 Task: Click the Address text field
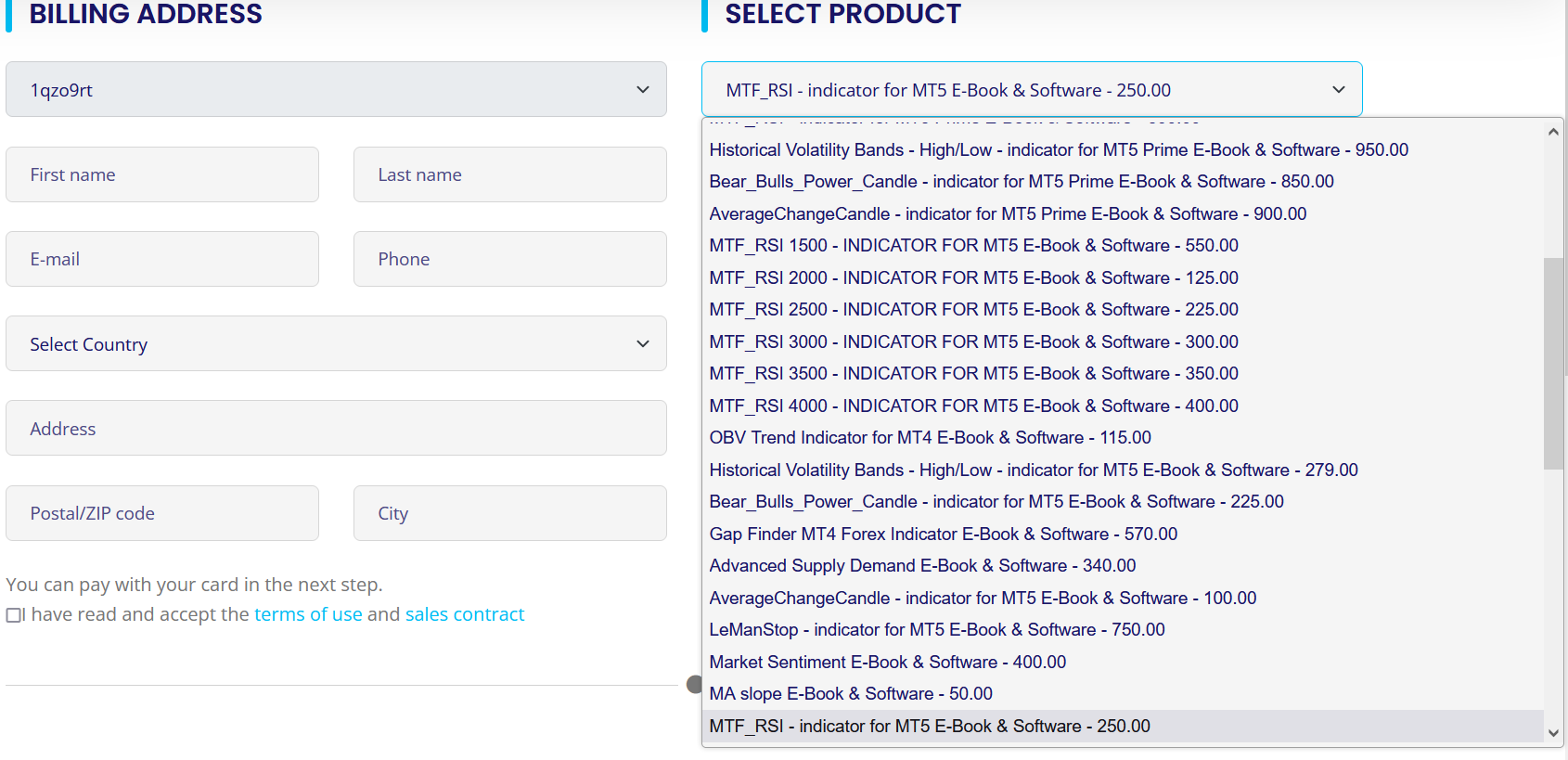tap(336, 429)
